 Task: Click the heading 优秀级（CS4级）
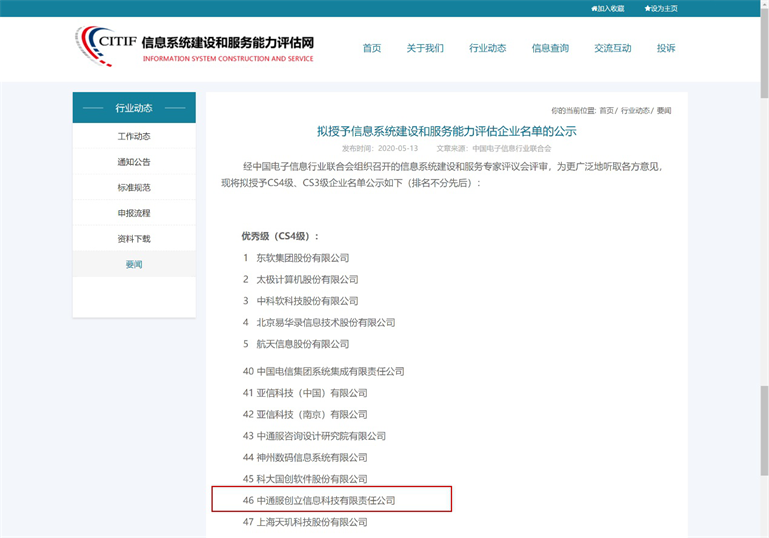point(280,236)
